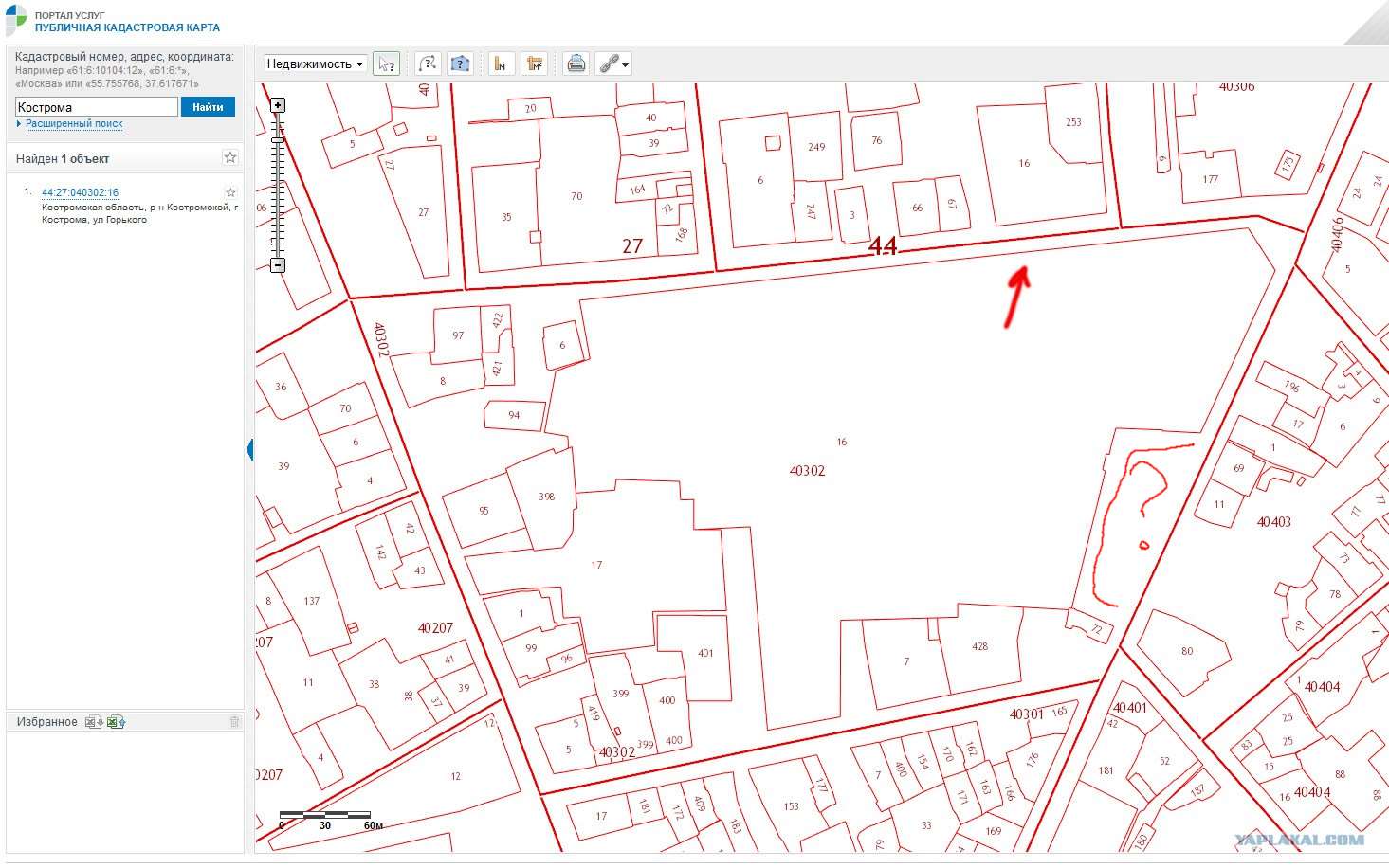
Task: Export favorites to Excel file icon
Action: [93, 722]
